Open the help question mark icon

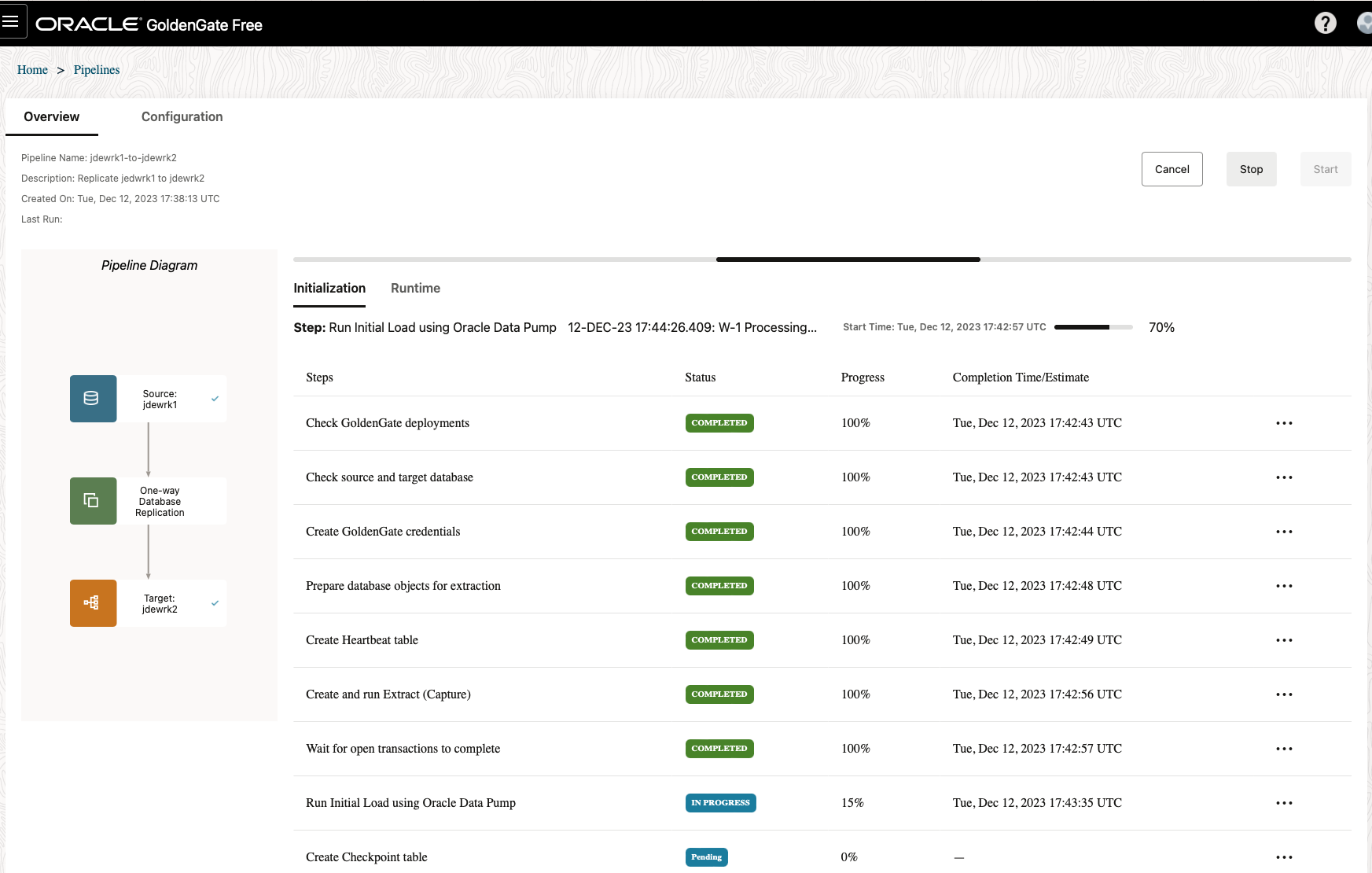click(x=1326, y=23)
